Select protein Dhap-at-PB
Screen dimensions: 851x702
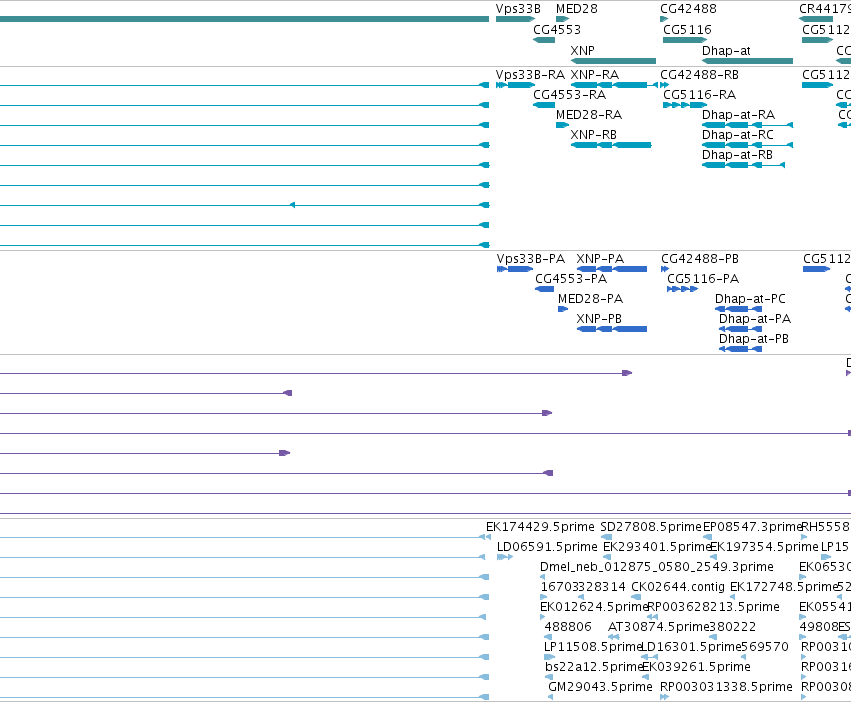[754, 339]
